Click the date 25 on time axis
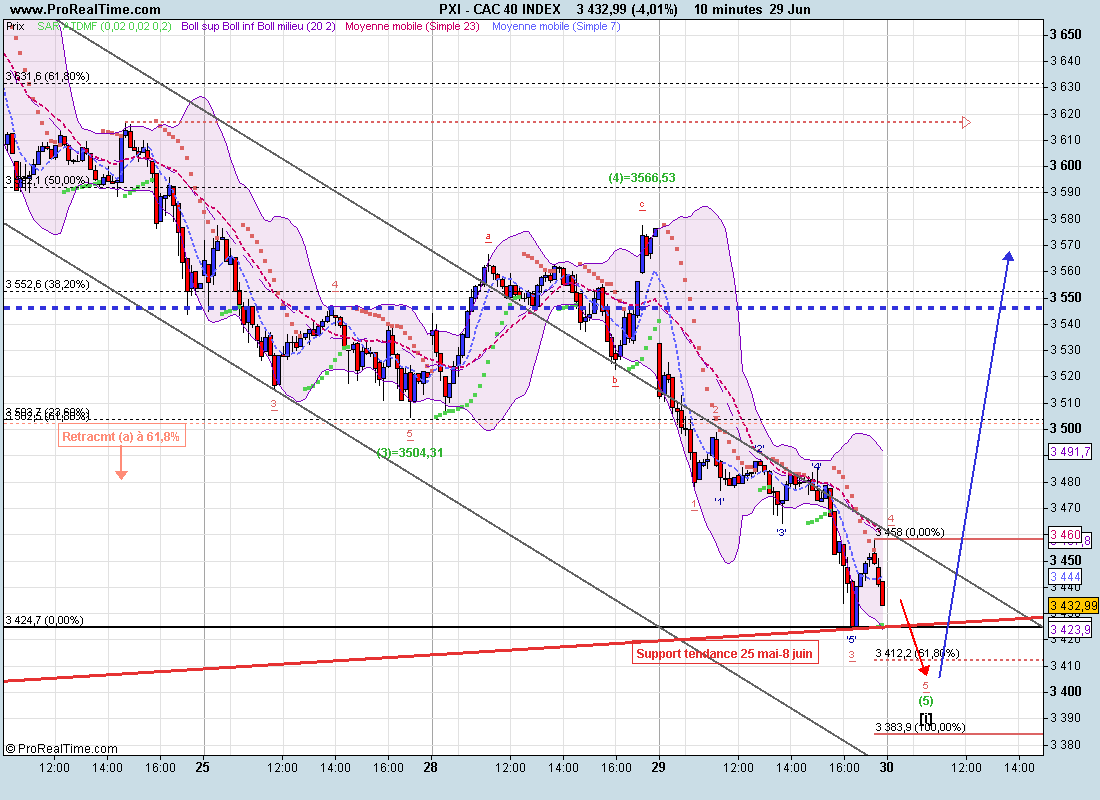This screenshot has width=1100, height=800. [x=202, y=767]
